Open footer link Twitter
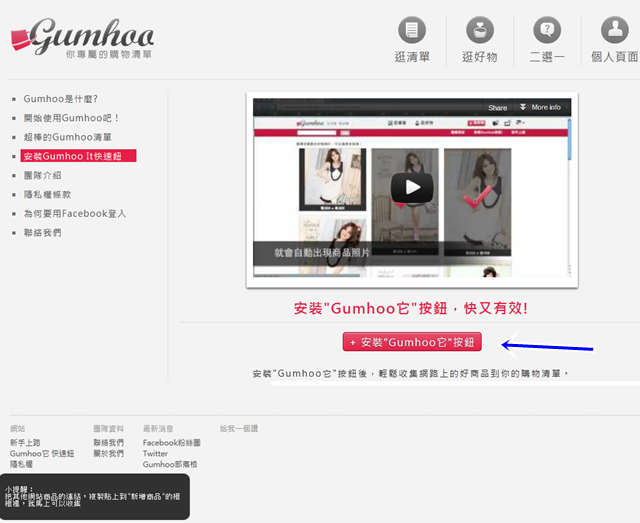Image resolution: width=640 pixels, height=523 pixels. point(156,454)
